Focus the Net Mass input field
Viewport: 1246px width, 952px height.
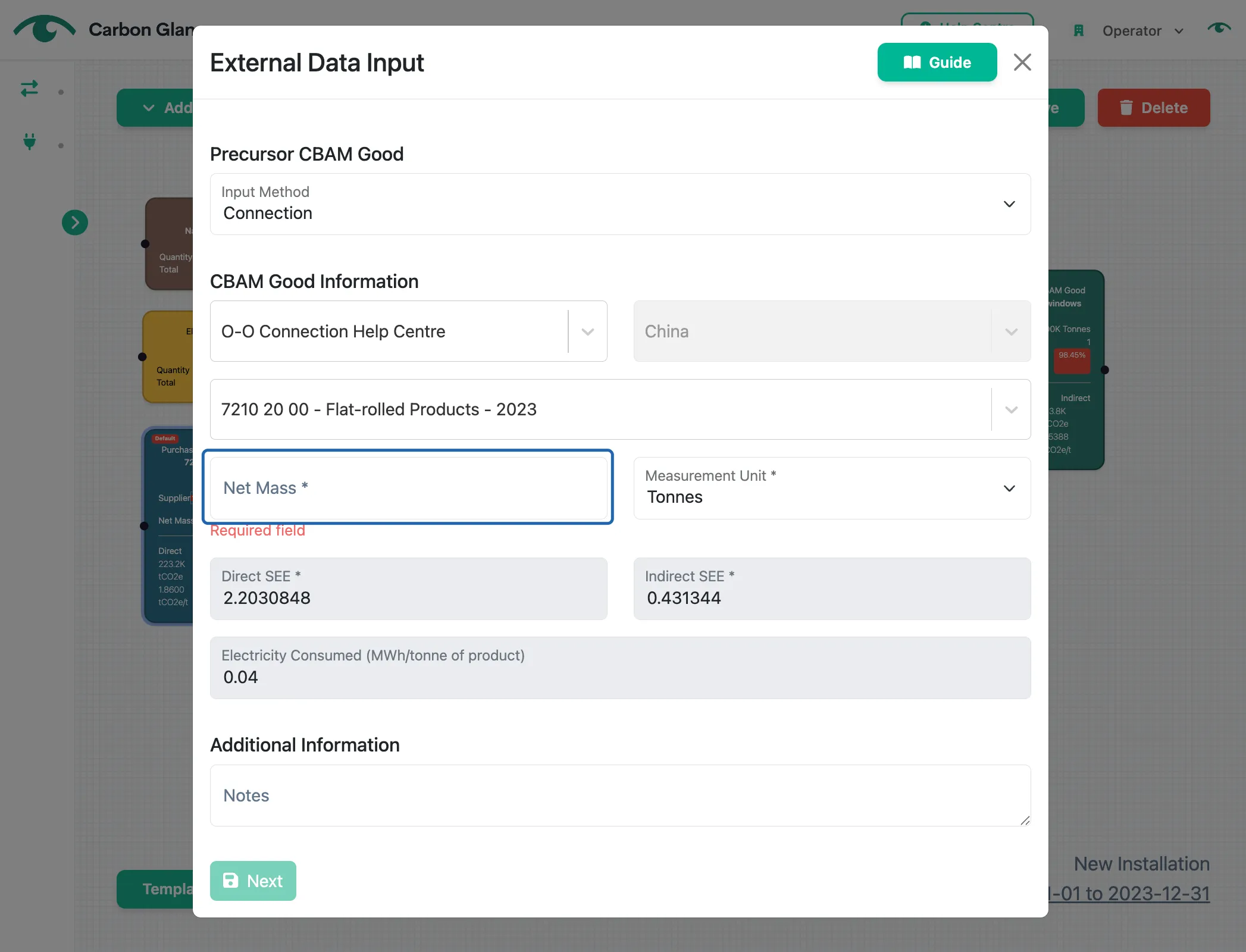[408, 487]
